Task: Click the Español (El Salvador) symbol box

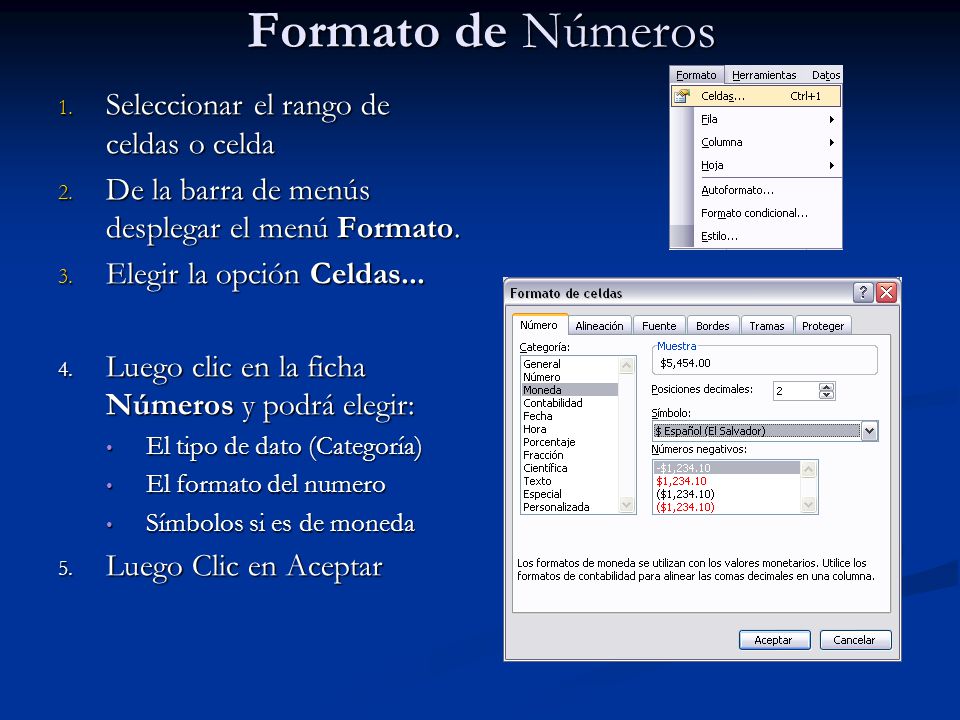Action: coord(756,431)
